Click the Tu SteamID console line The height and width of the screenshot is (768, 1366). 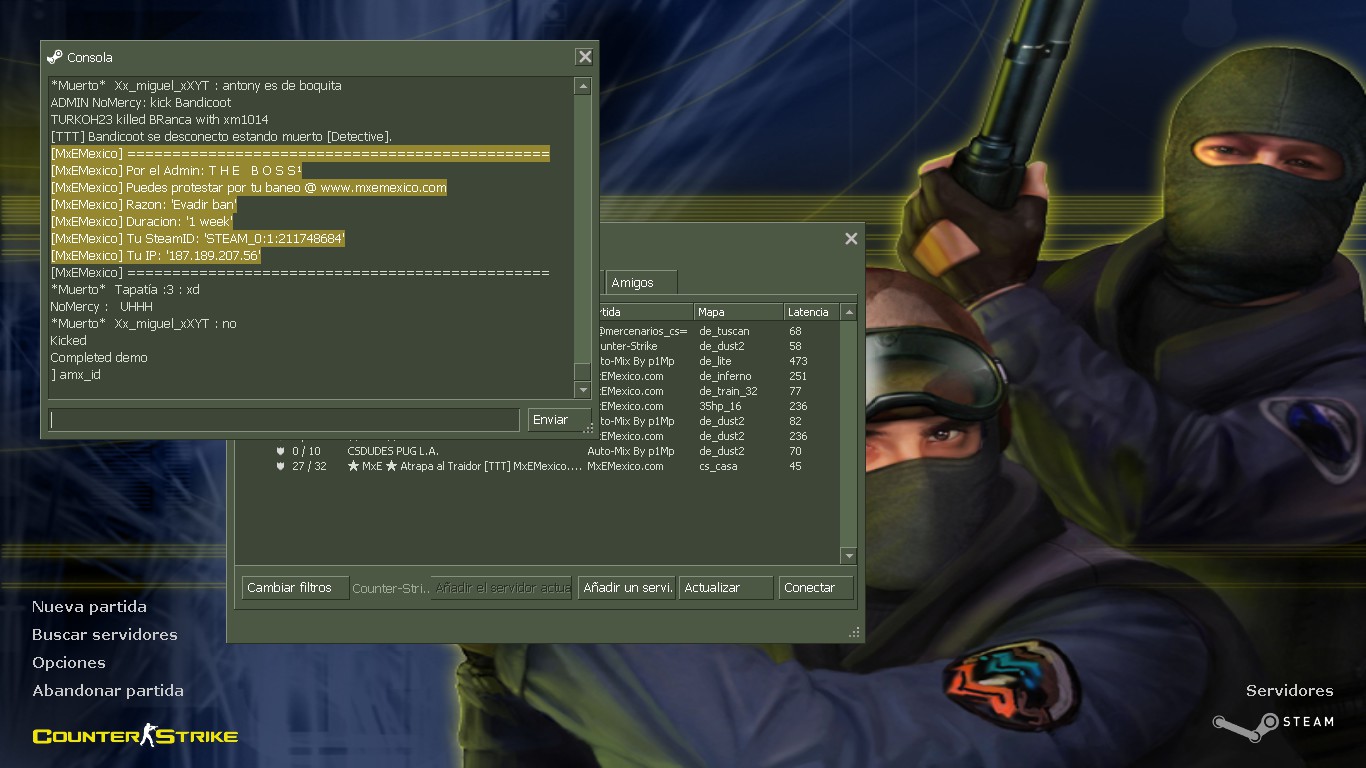click(198, 239)
